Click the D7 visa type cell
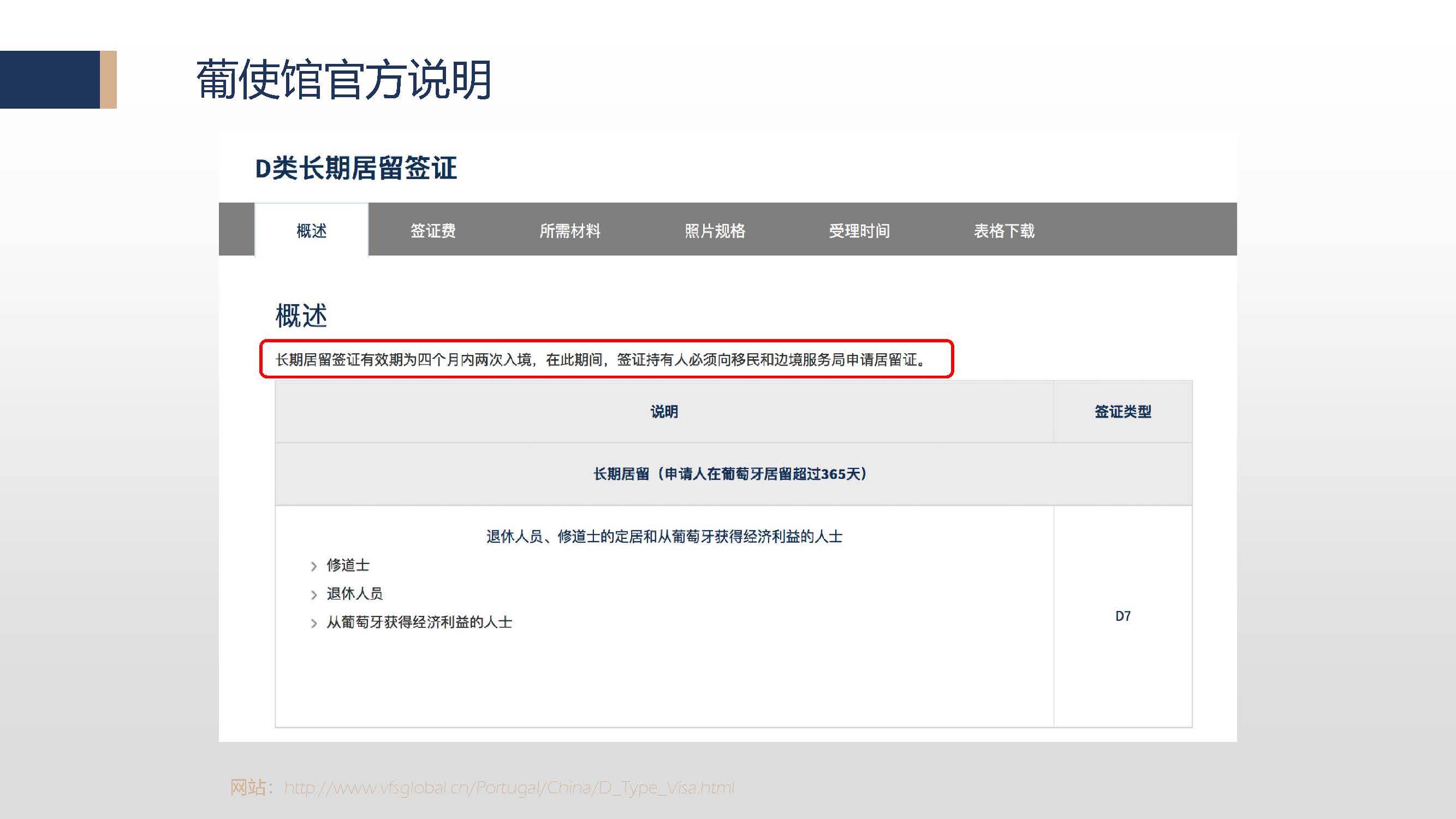This screenshot has width=1456, height=819. click(x=1122, y=616)
